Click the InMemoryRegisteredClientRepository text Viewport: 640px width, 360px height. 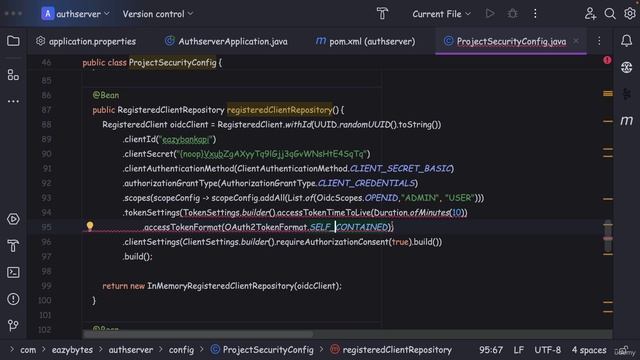coord(220,286)
